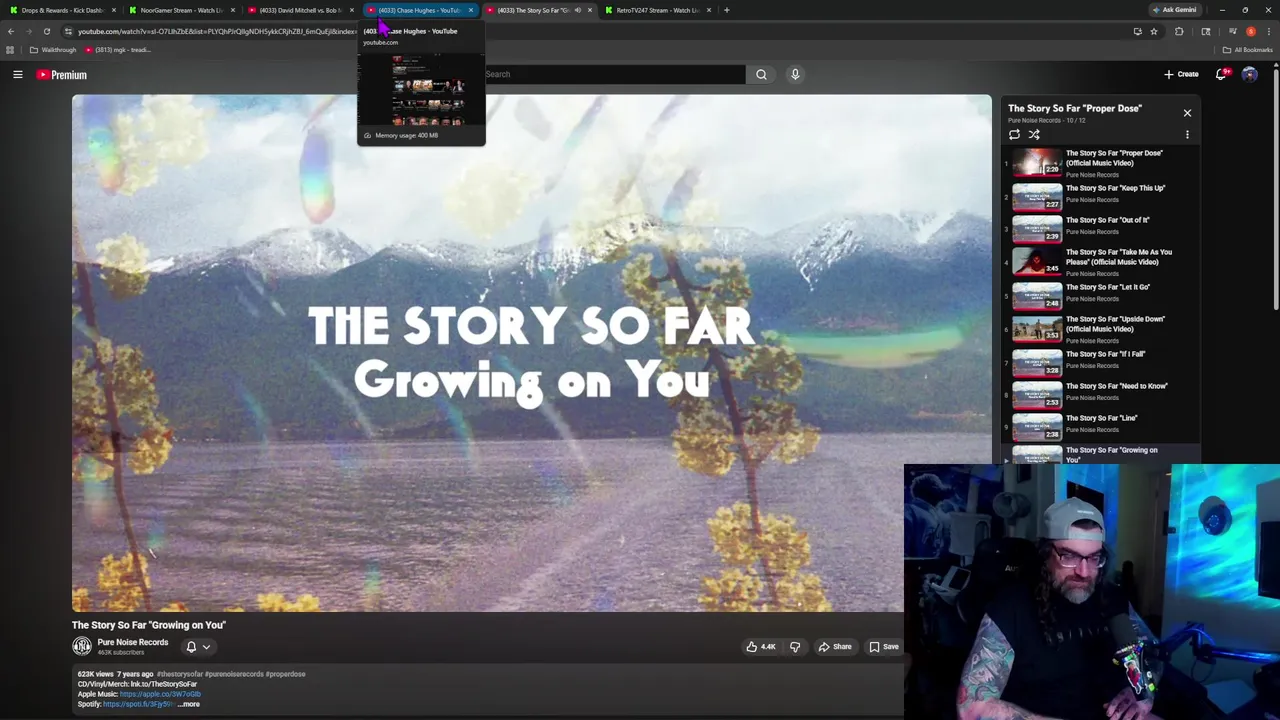This screenshot has width=1280, height=720.
Task: Open Pure Noise Records channel name link
Action: pyautogui.click(x=133, y=642)
